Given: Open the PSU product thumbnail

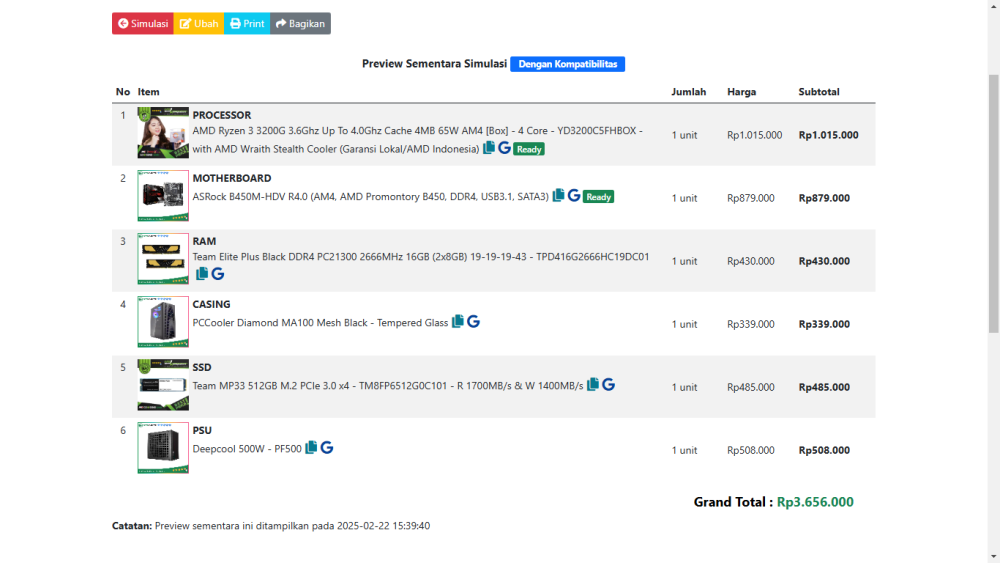Looking at the screenshot, I should pos(163,448).
